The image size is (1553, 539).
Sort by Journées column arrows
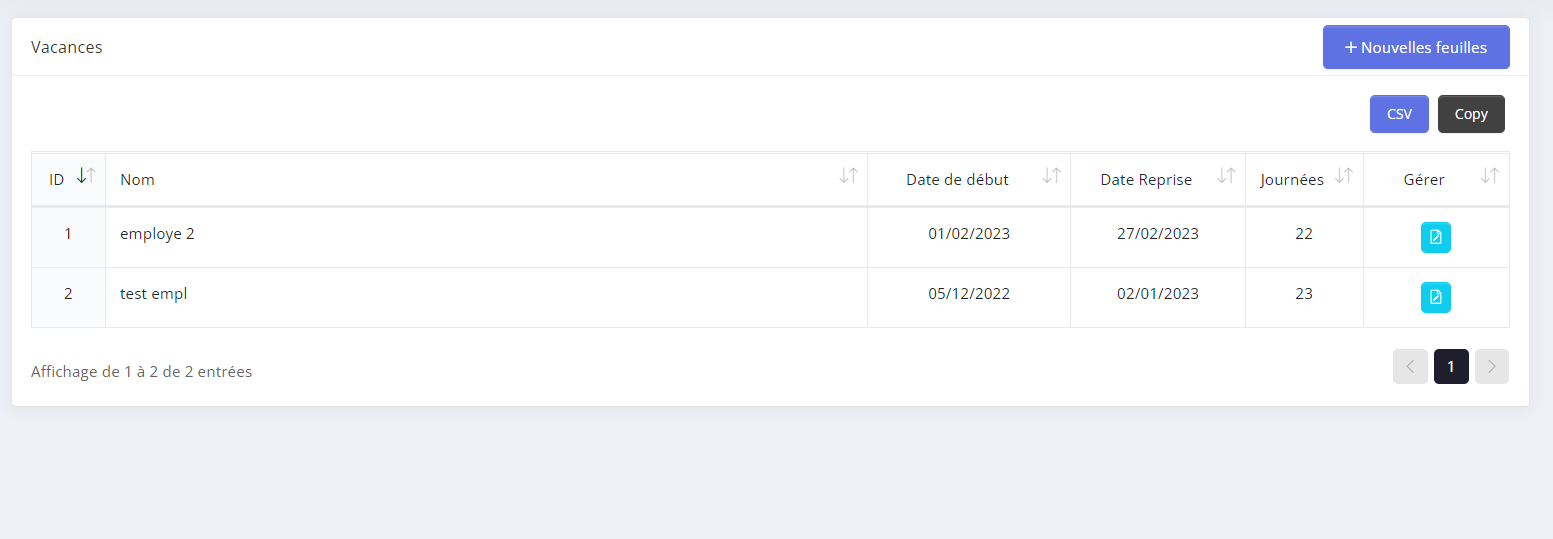tap(1344, 176)
